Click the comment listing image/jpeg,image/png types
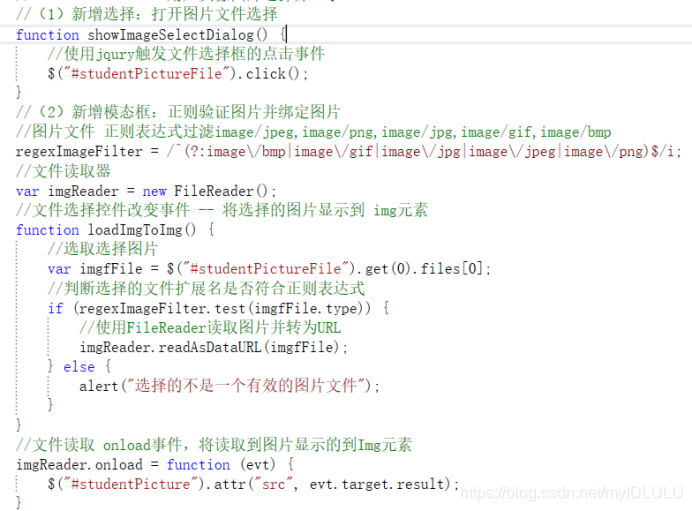 tap(313, 132)
